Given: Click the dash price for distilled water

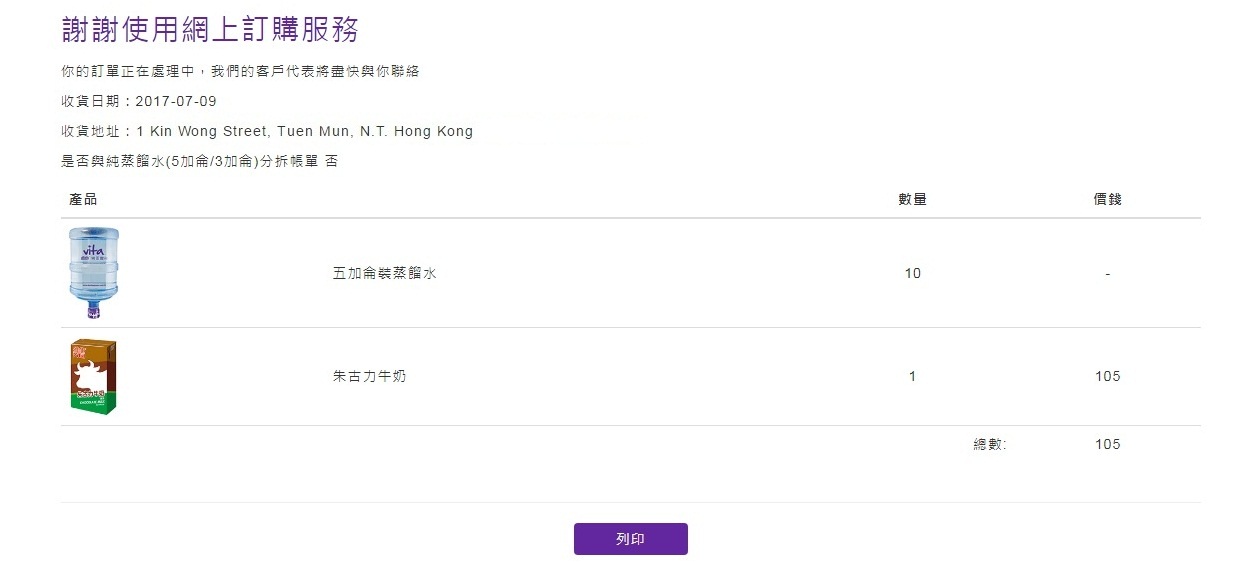Looking at the screenshot, I should coord(1107,273).
